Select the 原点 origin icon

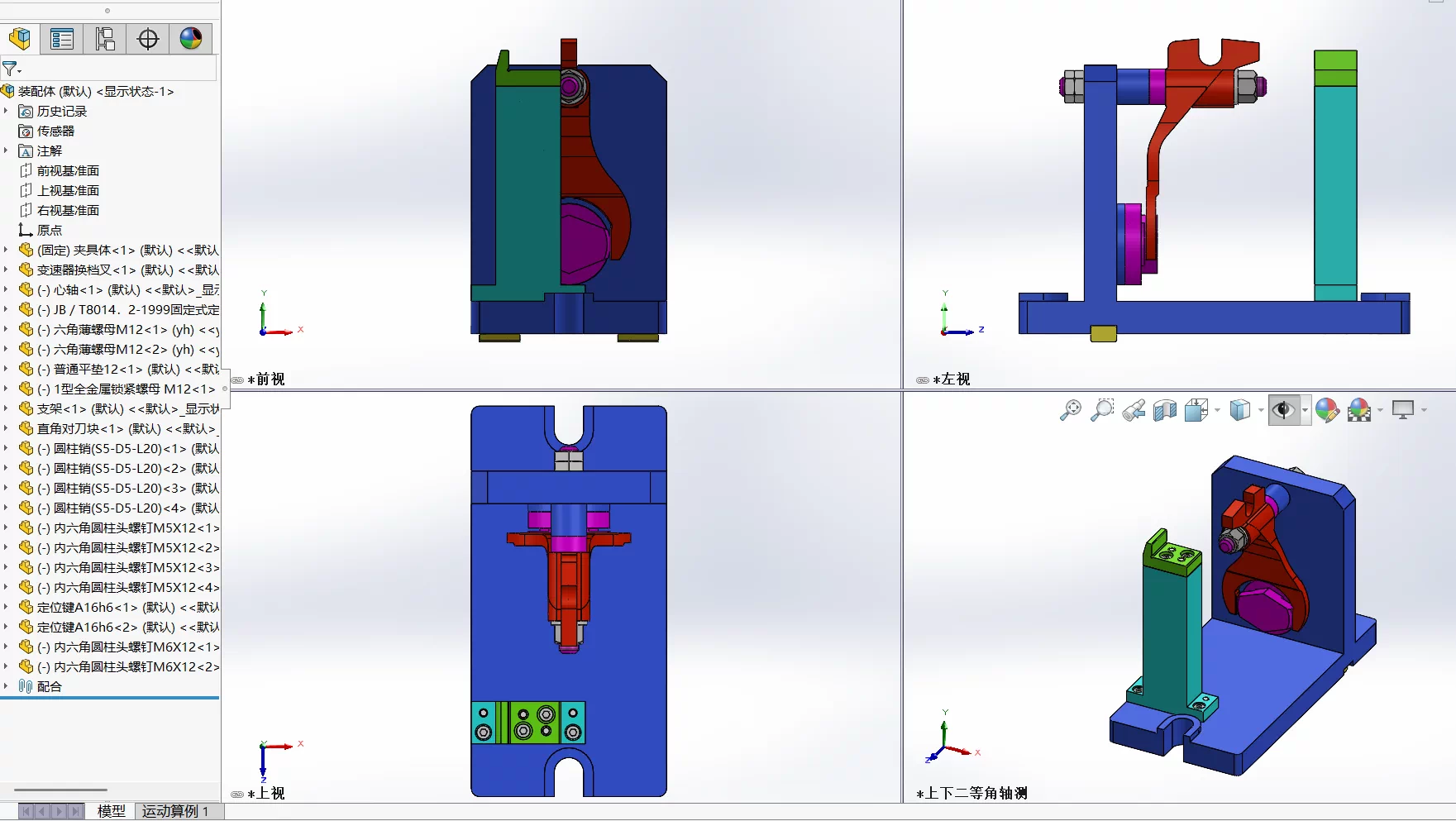tap(26, 231)
